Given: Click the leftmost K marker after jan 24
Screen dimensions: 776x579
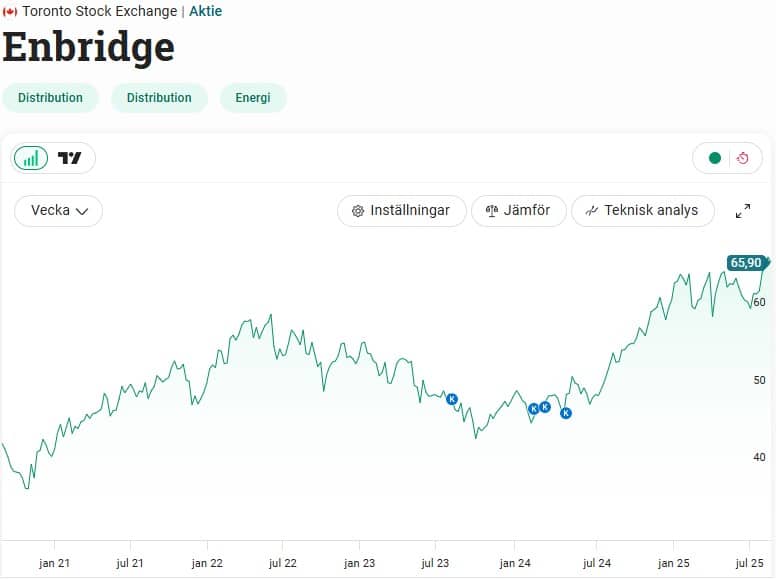Looking at the screenshot, I should (533, 408).
